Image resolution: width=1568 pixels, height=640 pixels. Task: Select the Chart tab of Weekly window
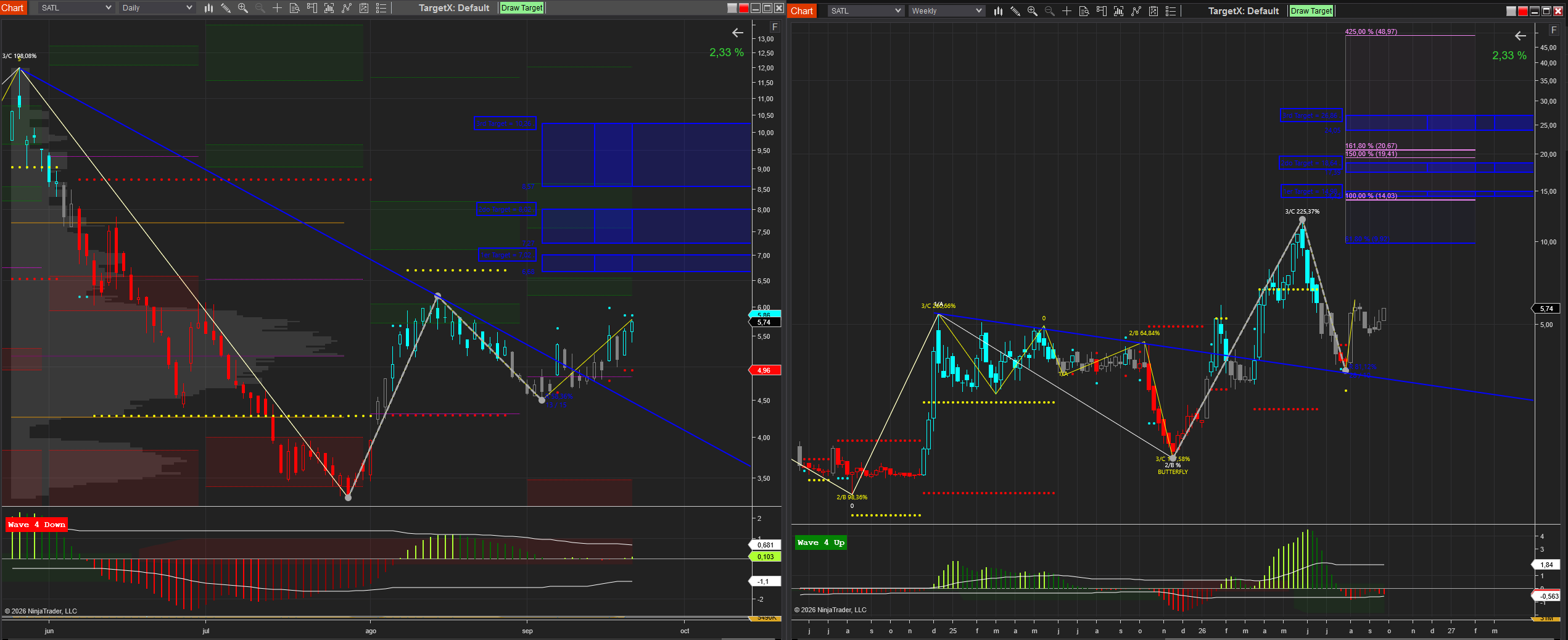(802, 10)
